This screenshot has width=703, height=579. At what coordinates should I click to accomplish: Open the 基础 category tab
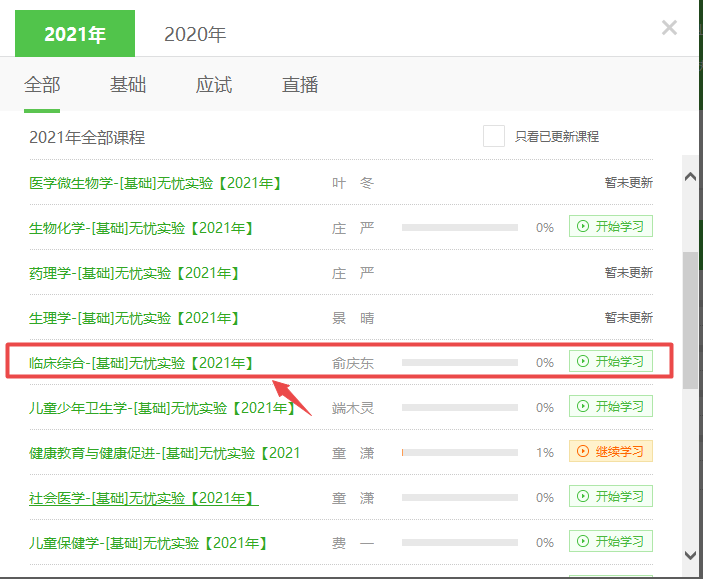pos(128,85)
